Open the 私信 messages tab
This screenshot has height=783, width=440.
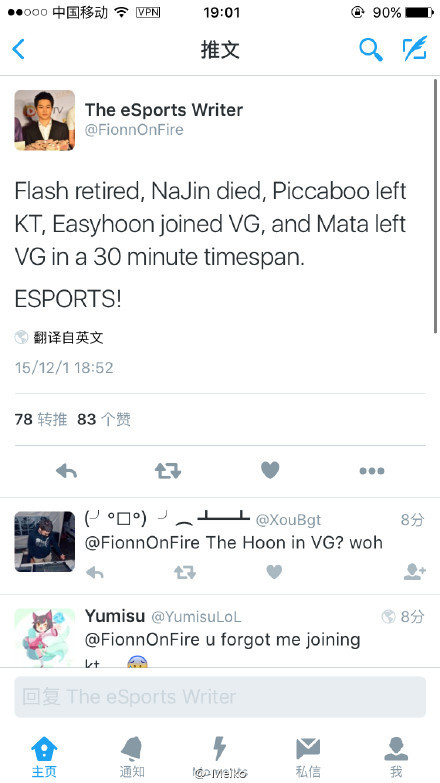(308, 756)
